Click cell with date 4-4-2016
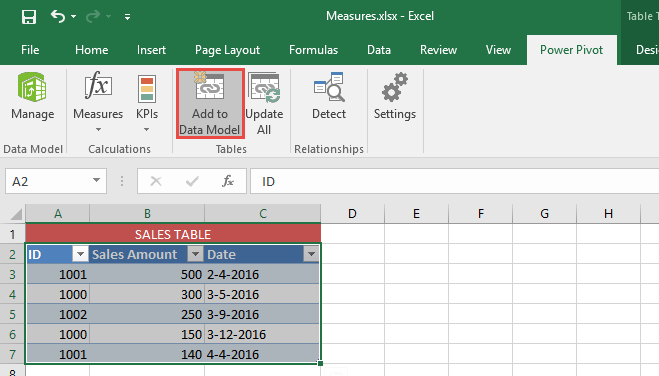 tap(262, 354)
